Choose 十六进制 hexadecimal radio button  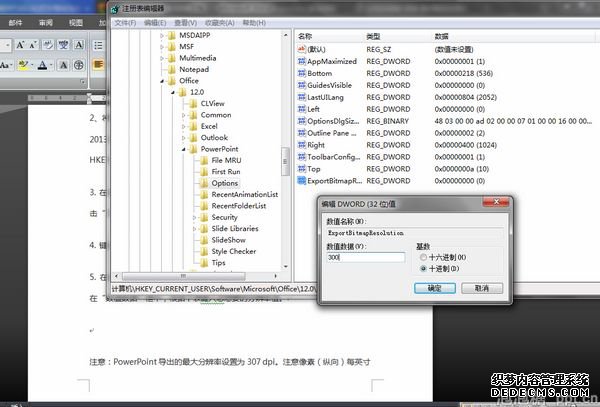tap(423, 257)
